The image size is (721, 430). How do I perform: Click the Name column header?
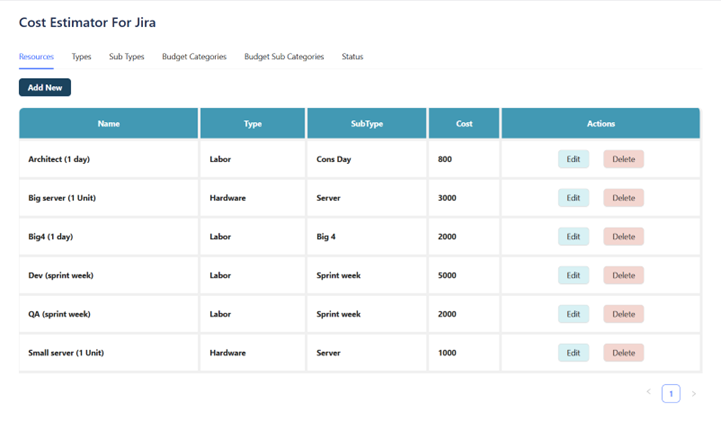click(x=109, y=124)
